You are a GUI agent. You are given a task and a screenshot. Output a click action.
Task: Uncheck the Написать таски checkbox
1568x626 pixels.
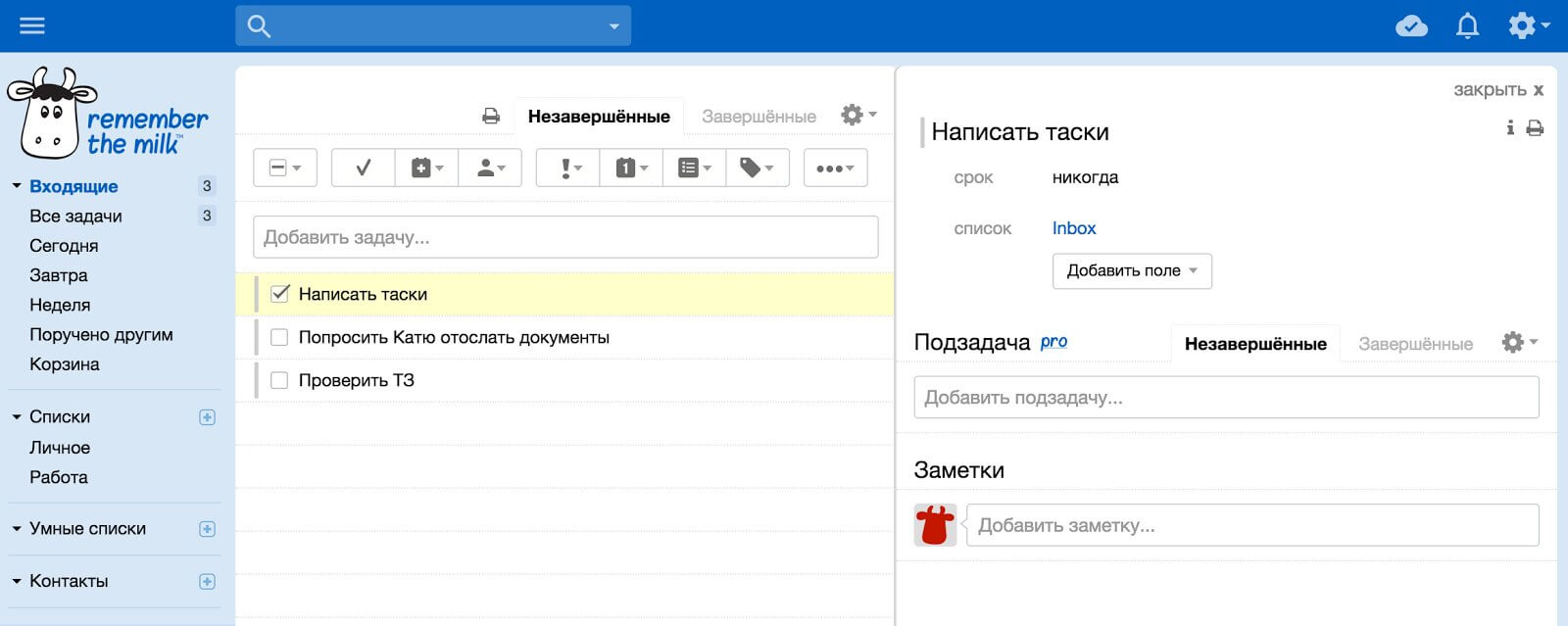click(x=280, y=293)
